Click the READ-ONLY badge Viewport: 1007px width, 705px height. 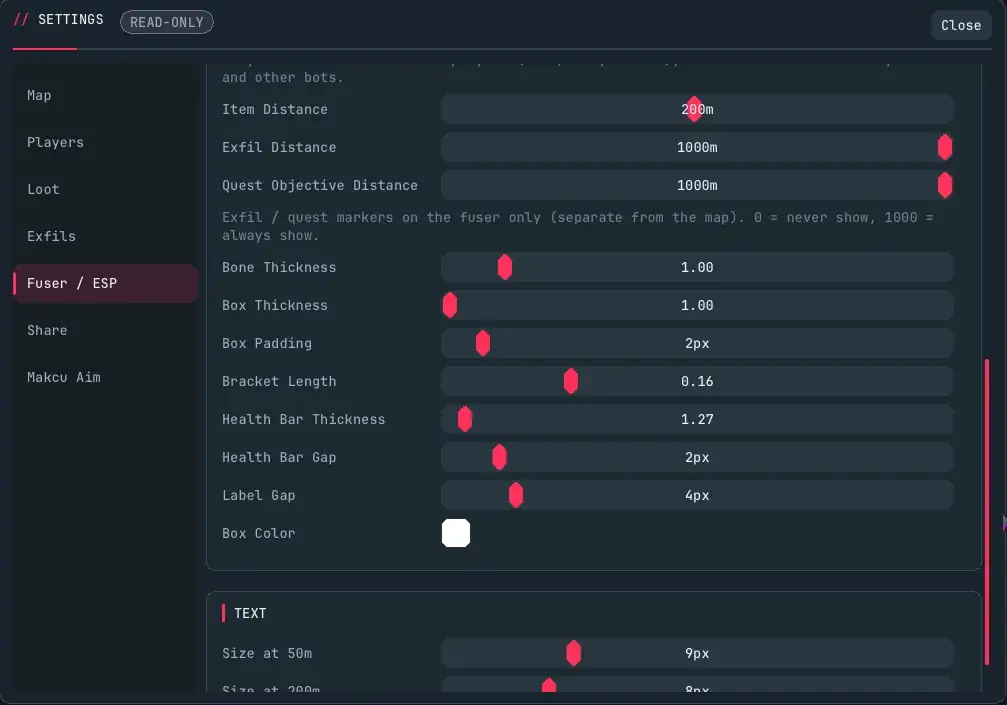[167, 22]
